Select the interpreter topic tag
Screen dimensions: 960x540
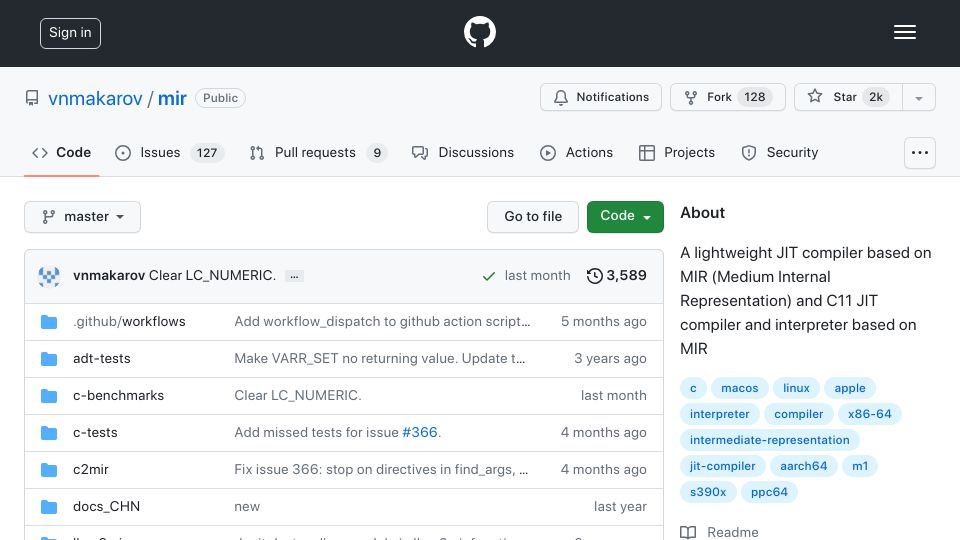click(719, 414)
